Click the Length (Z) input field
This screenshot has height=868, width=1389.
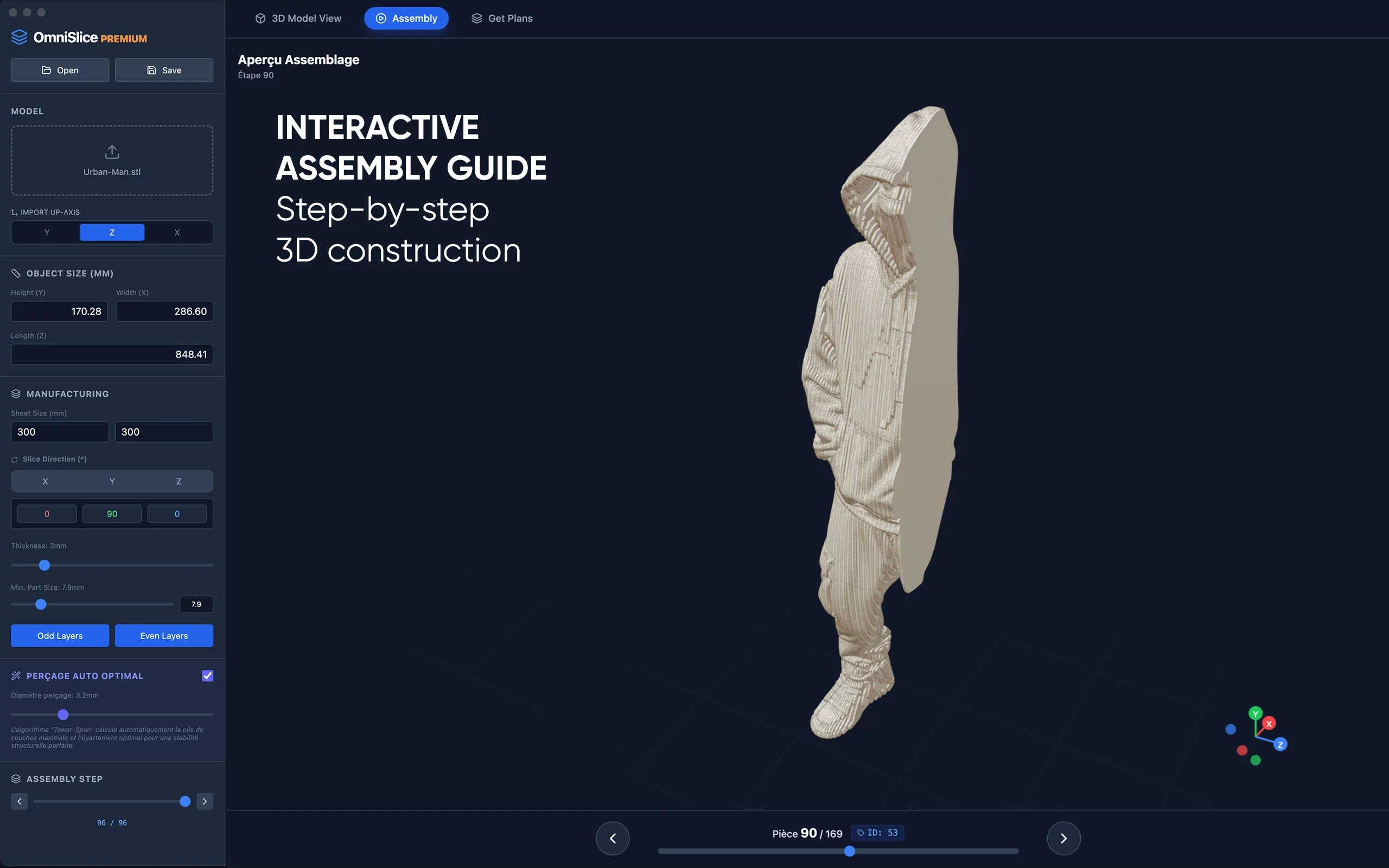click(112, 354)
